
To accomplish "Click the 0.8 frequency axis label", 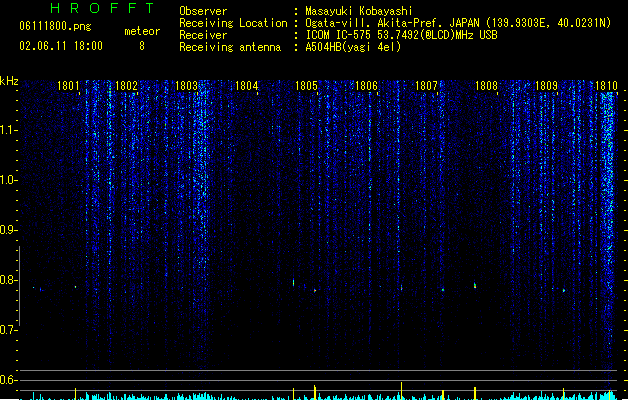I will pos(8,280).
